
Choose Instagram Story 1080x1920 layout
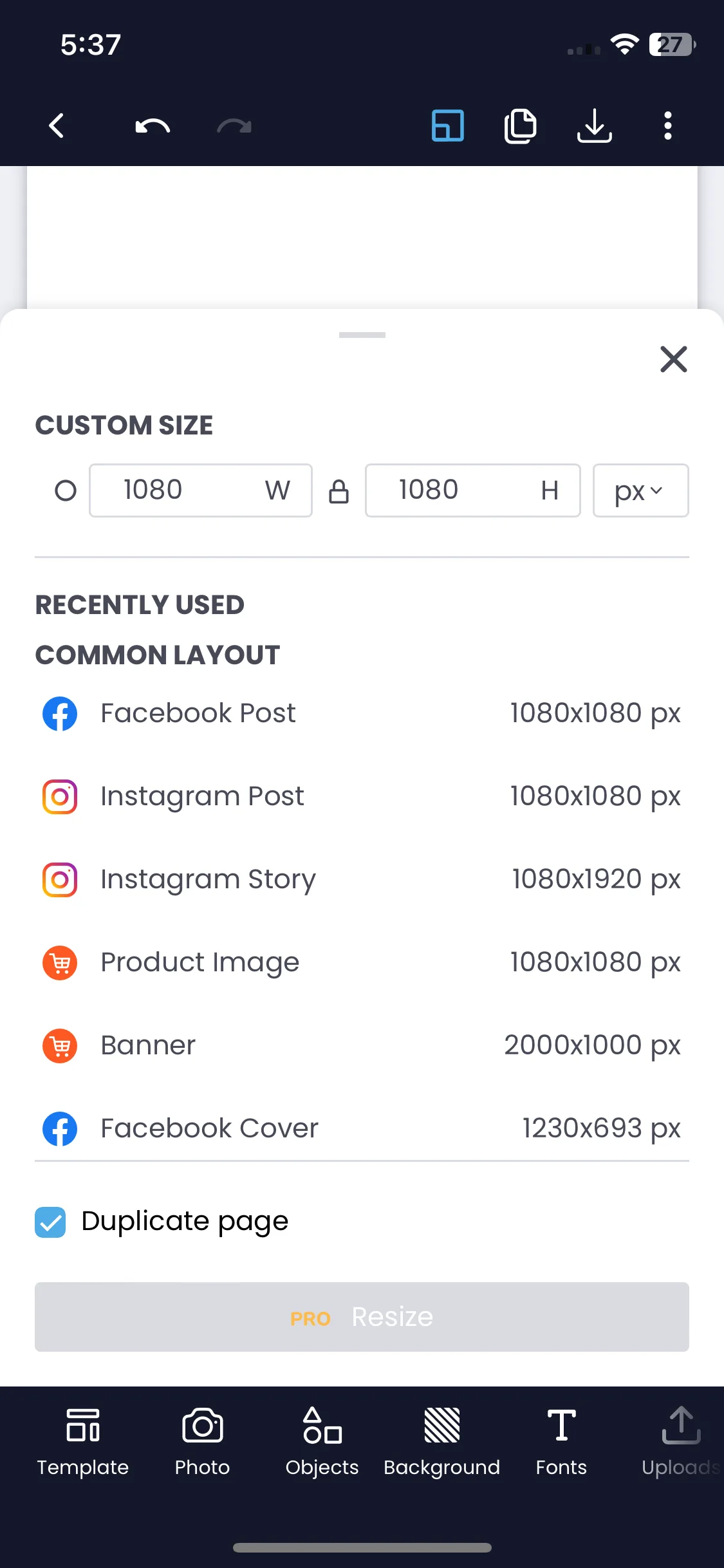(362, 879)
